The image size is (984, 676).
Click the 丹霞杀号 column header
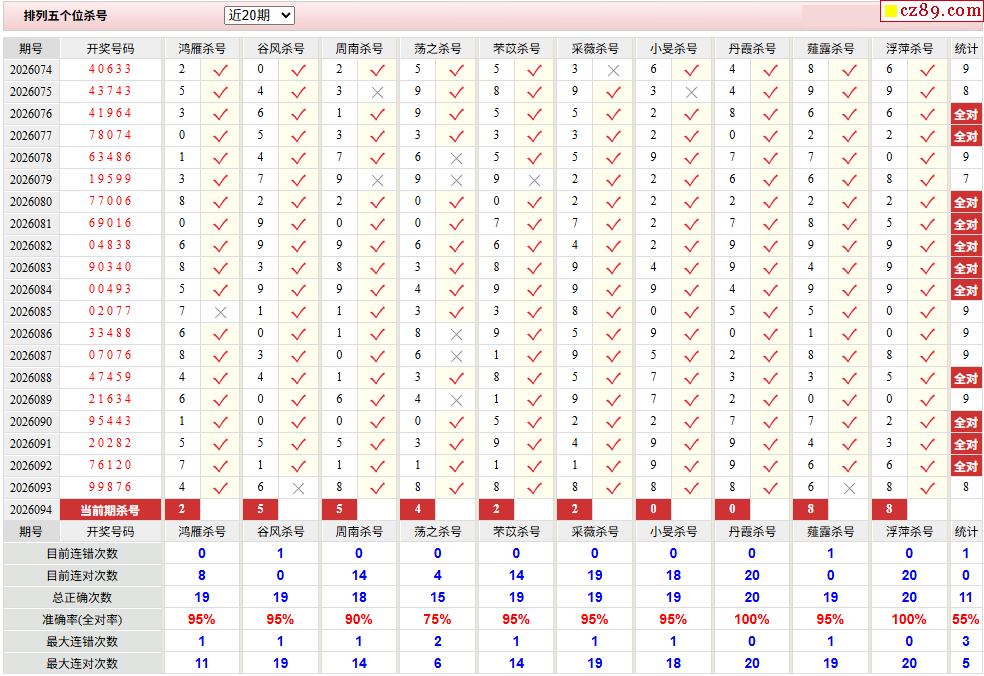752,48
